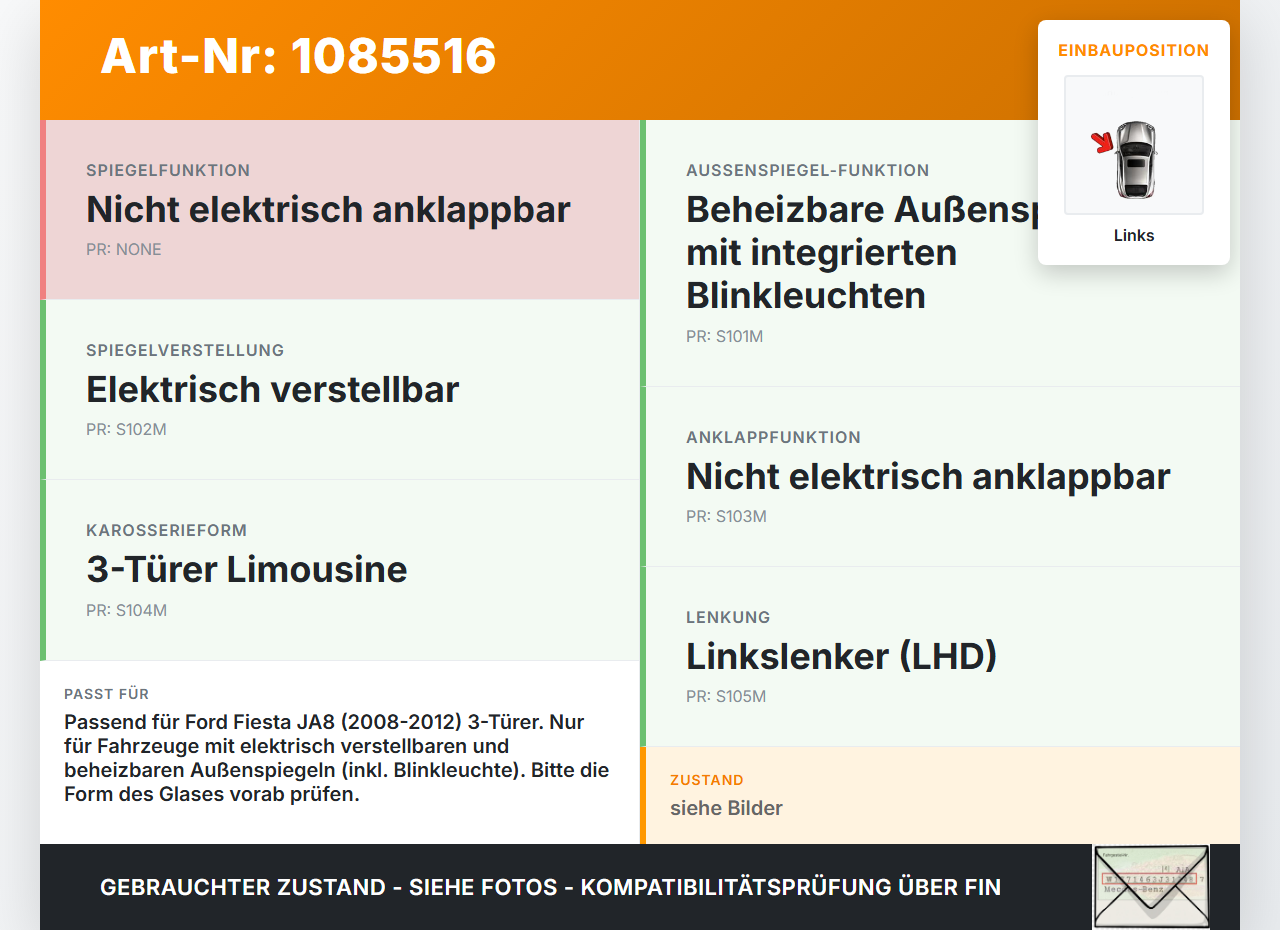Viewport: 1280px width, 930px height.
Task: Click the 'KAROSSERIEFORM' label
Action: tap(166, 530)
